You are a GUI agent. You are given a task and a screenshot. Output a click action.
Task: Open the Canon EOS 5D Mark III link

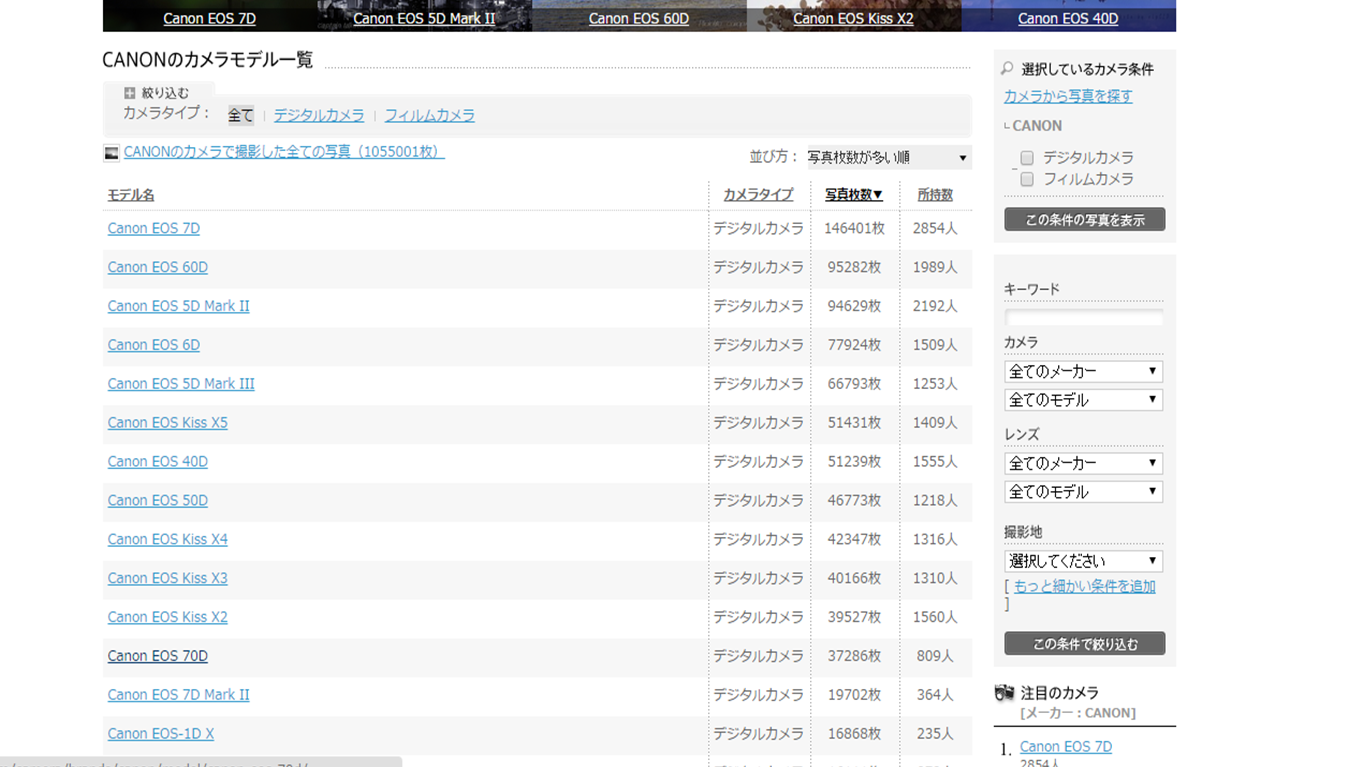point(181,384)
